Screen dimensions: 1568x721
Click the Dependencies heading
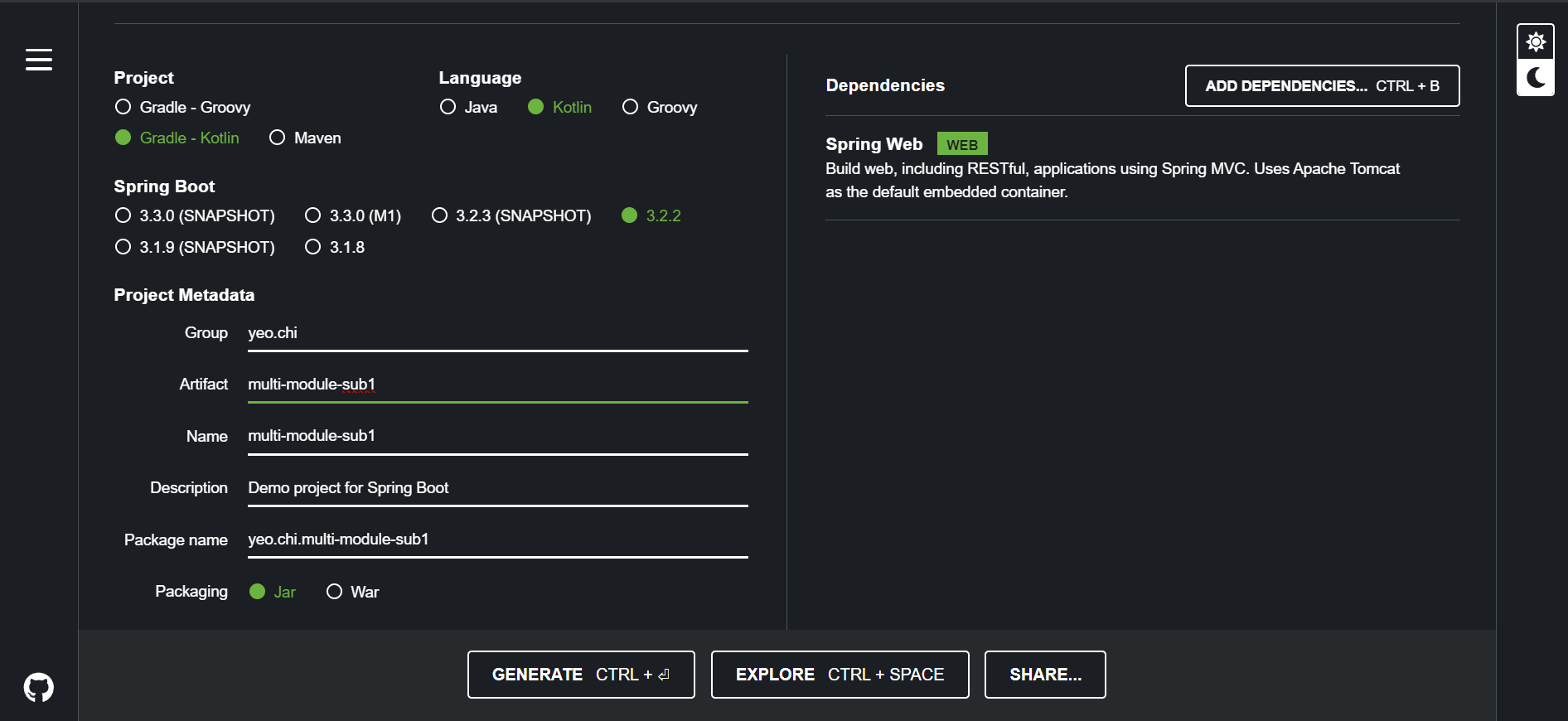(x=885, y=85)
